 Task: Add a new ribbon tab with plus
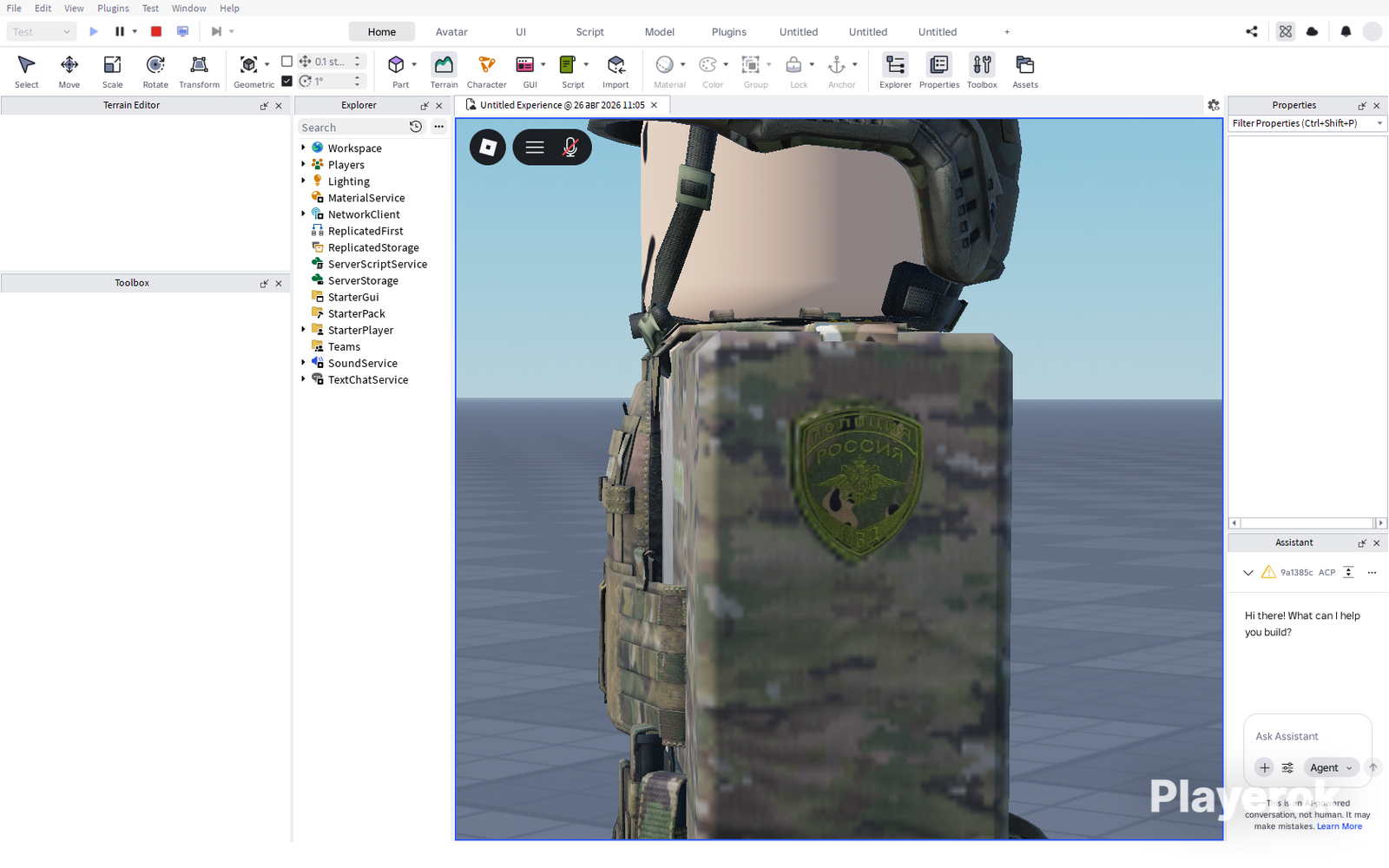pyautogui.click(x=1007, y=32)
